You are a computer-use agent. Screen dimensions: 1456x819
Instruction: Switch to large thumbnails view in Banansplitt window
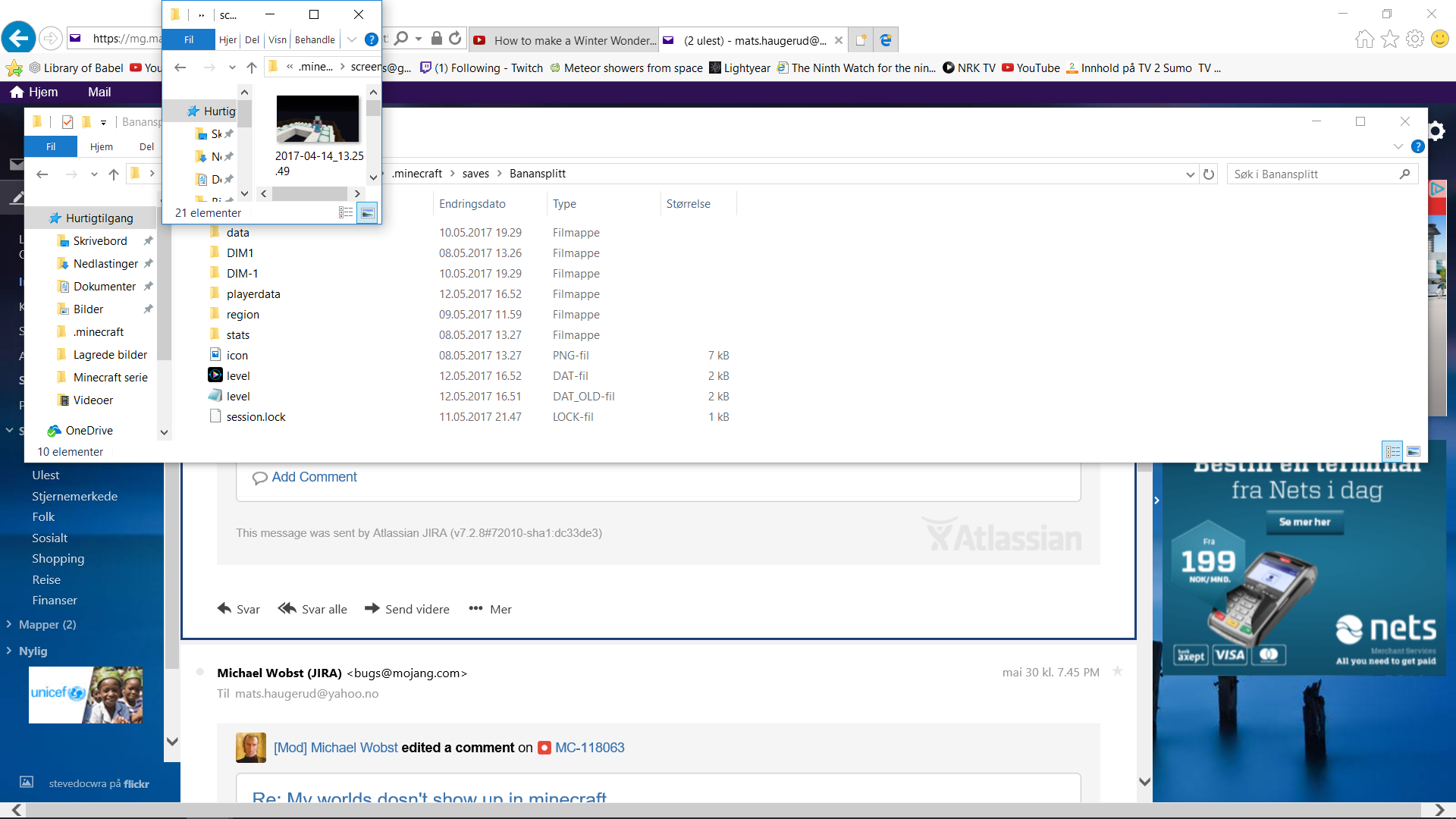[1414, 452]
